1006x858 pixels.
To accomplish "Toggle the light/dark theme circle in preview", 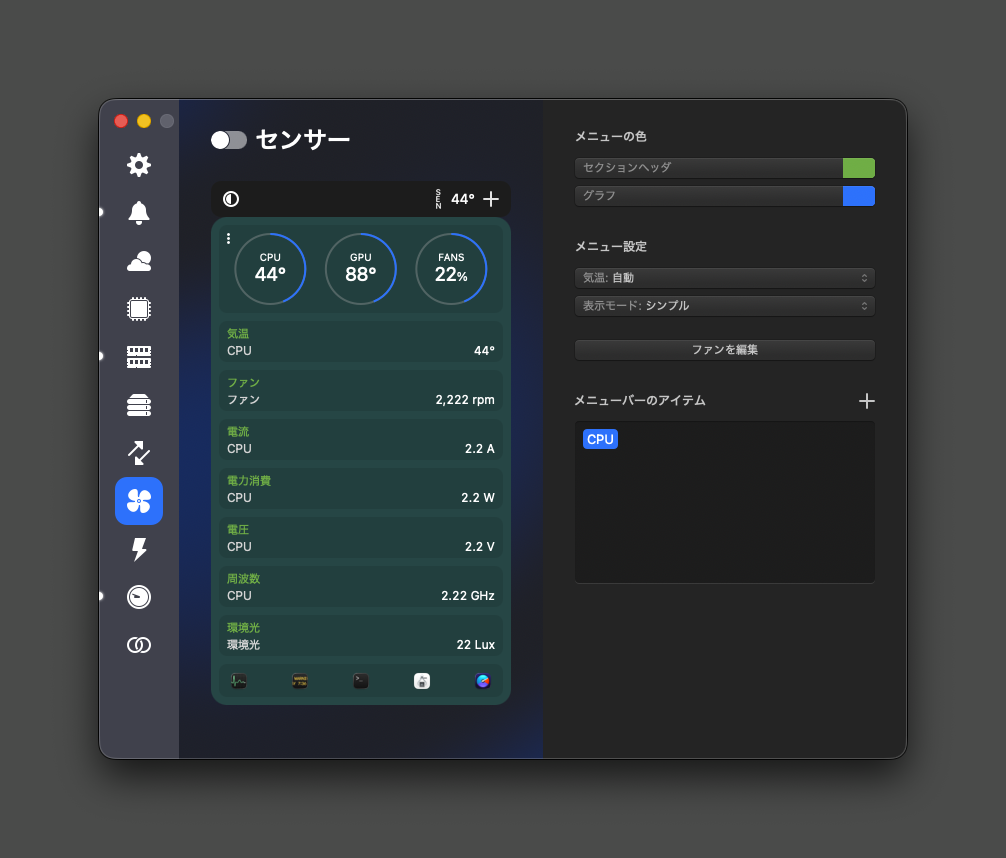I will 231,199.
